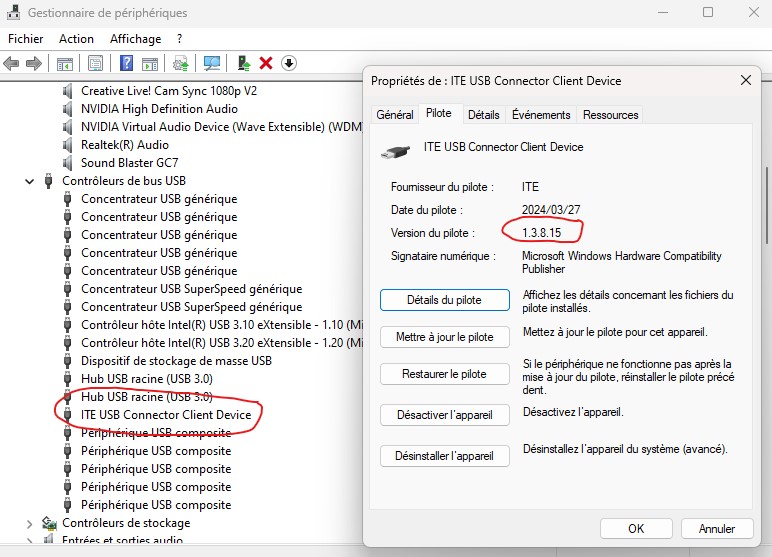Click the Détails du pilote button
Screen dimensions: 772x557
[x=444, y=300]
